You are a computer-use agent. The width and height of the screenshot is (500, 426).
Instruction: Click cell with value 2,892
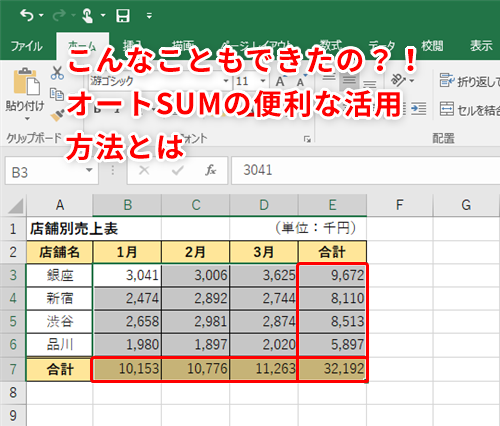tap(196, 298)
